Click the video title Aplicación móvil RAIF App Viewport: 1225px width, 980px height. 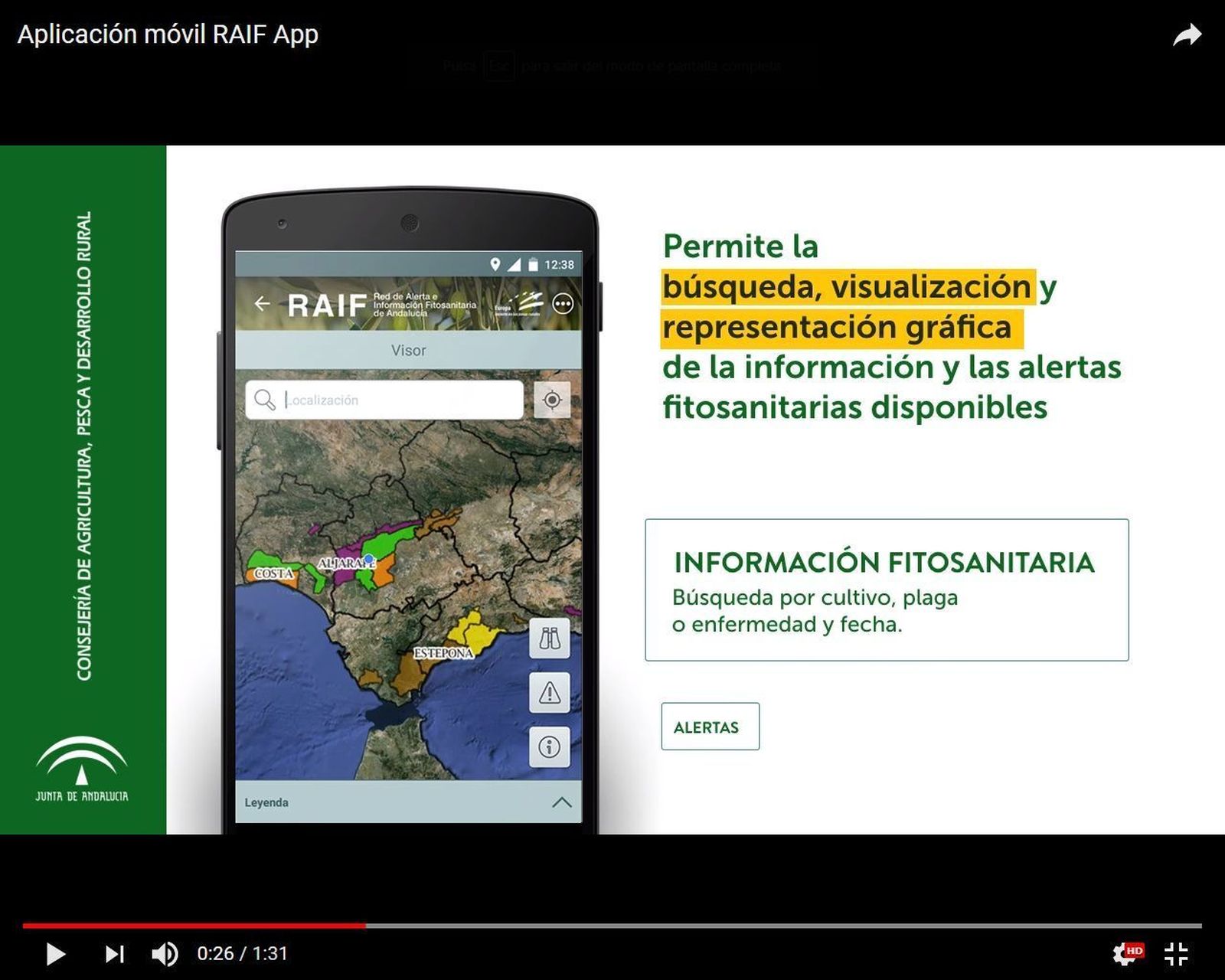(168, 34)
